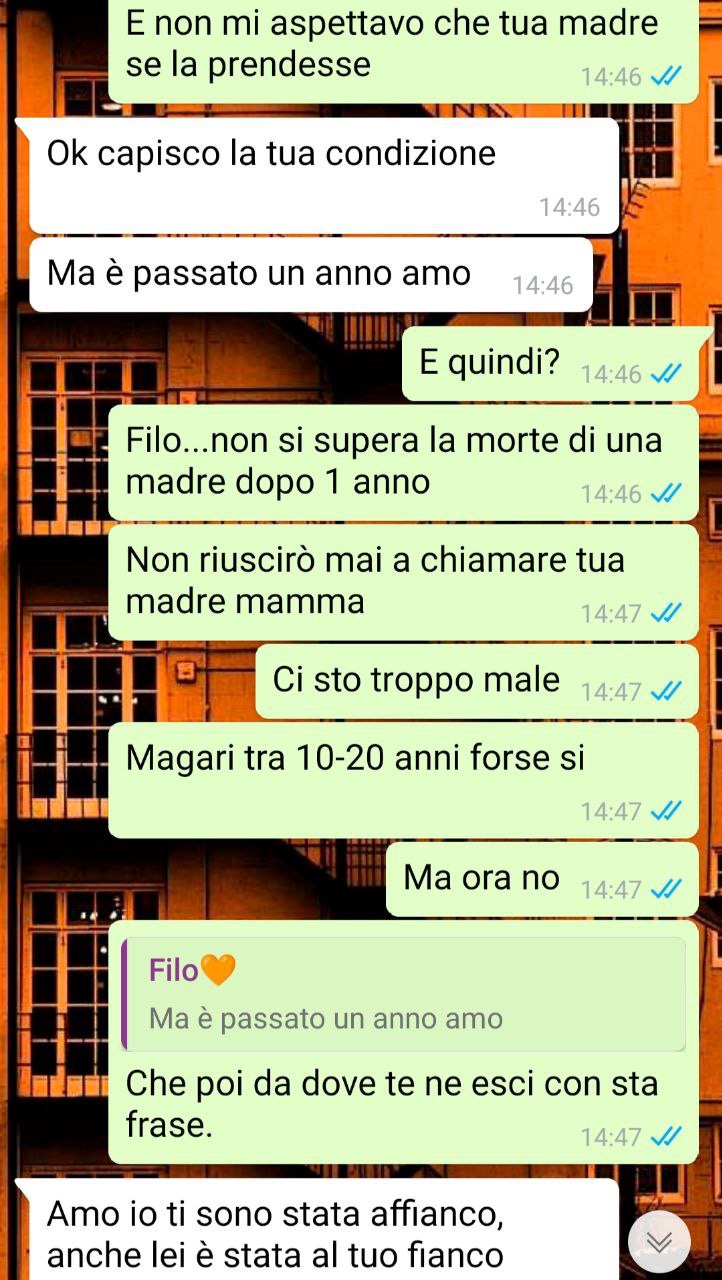
Task: Tap the 'Ci sto troppo male' bubble
Action: pyautogui.click(x=477, y=681)
